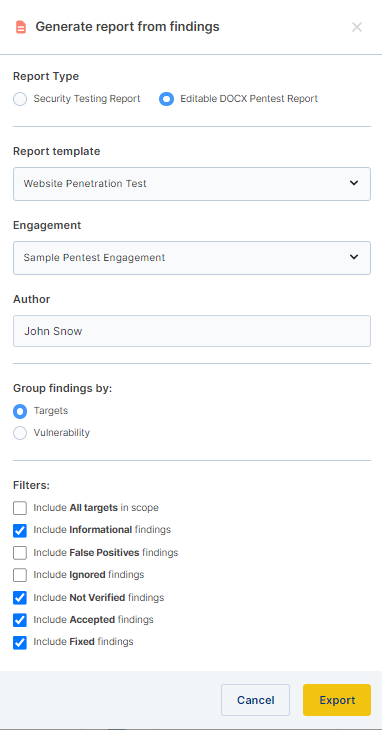Uncheck Include Informational findings
The height and width of the screenshot is (730, 382).
coord(20,530)
